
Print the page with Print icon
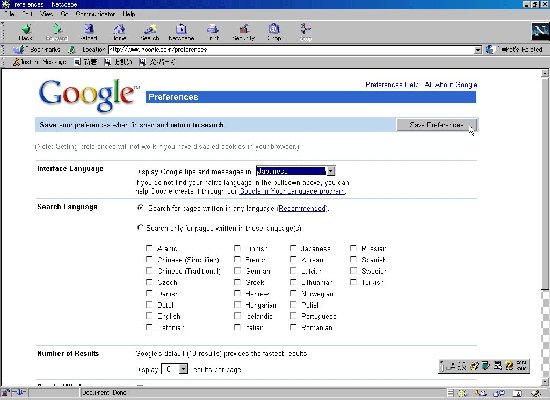point(213,32)
